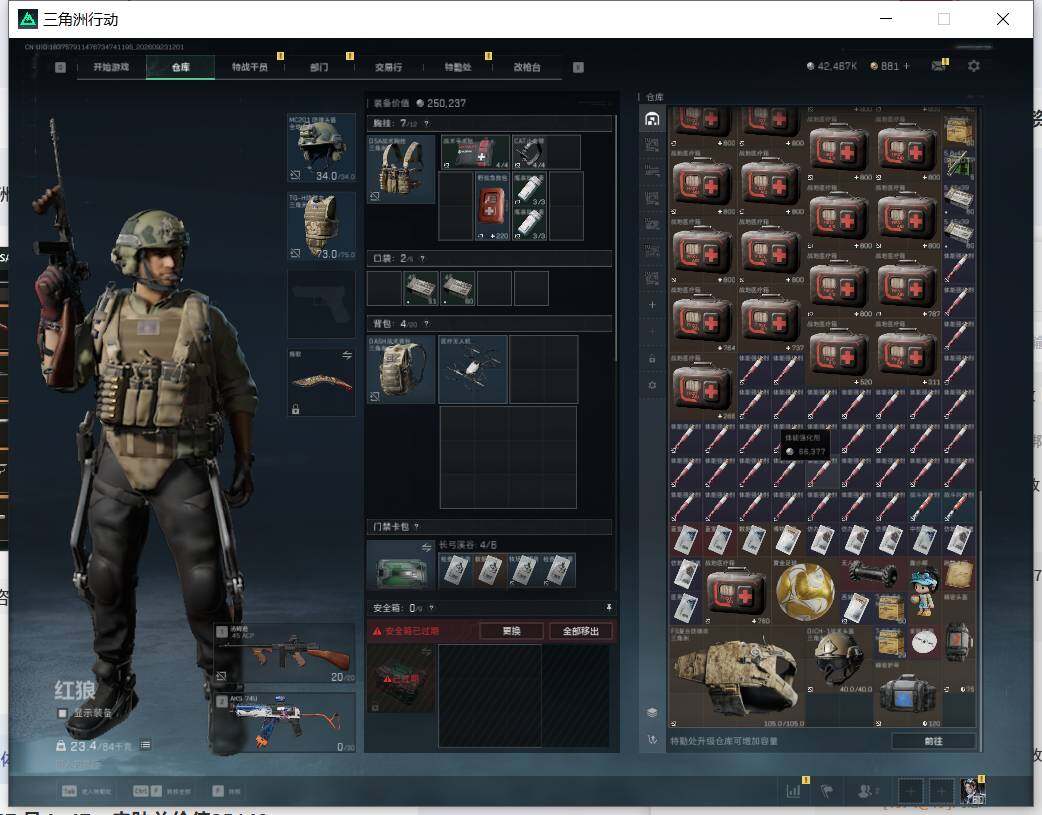
Task: Click the 更换 safe box button
Action: pos(511,631)
